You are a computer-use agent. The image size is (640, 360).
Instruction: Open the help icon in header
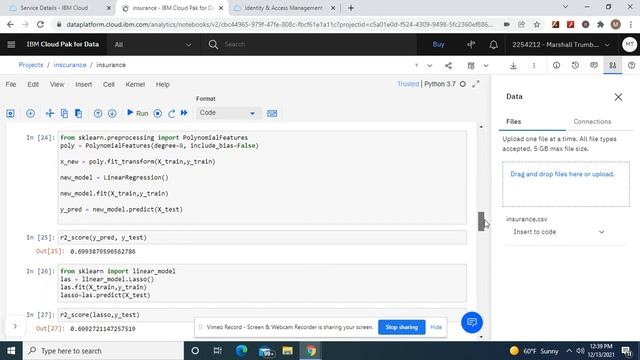631,65
